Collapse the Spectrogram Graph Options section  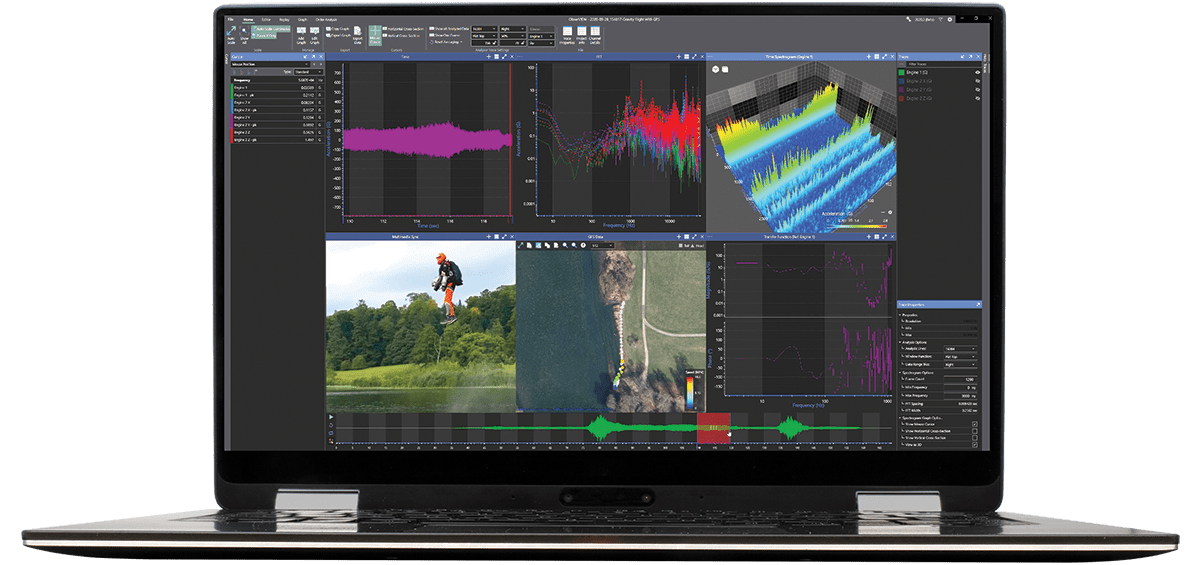click(900, 418)
